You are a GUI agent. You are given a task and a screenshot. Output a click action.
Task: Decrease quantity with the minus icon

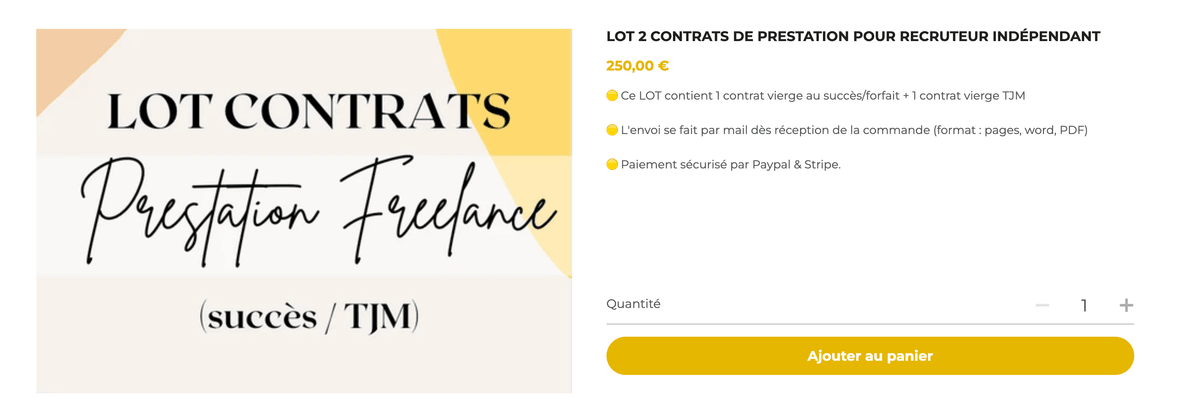1042,305
